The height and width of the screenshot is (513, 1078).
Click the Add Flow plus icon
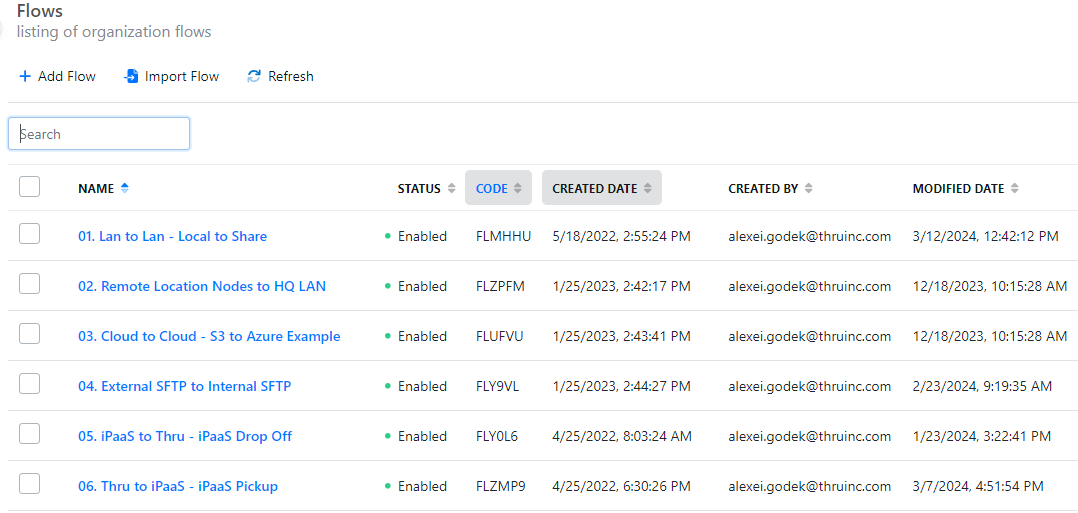(x=25, y=77)
